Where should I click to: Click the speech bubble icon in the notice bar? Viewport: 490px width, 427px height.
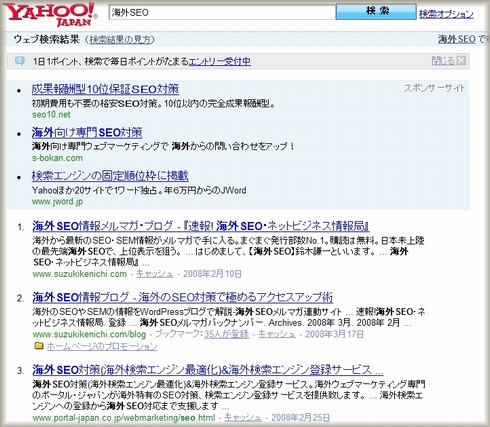pyautogui.click(x=20, y=61)
